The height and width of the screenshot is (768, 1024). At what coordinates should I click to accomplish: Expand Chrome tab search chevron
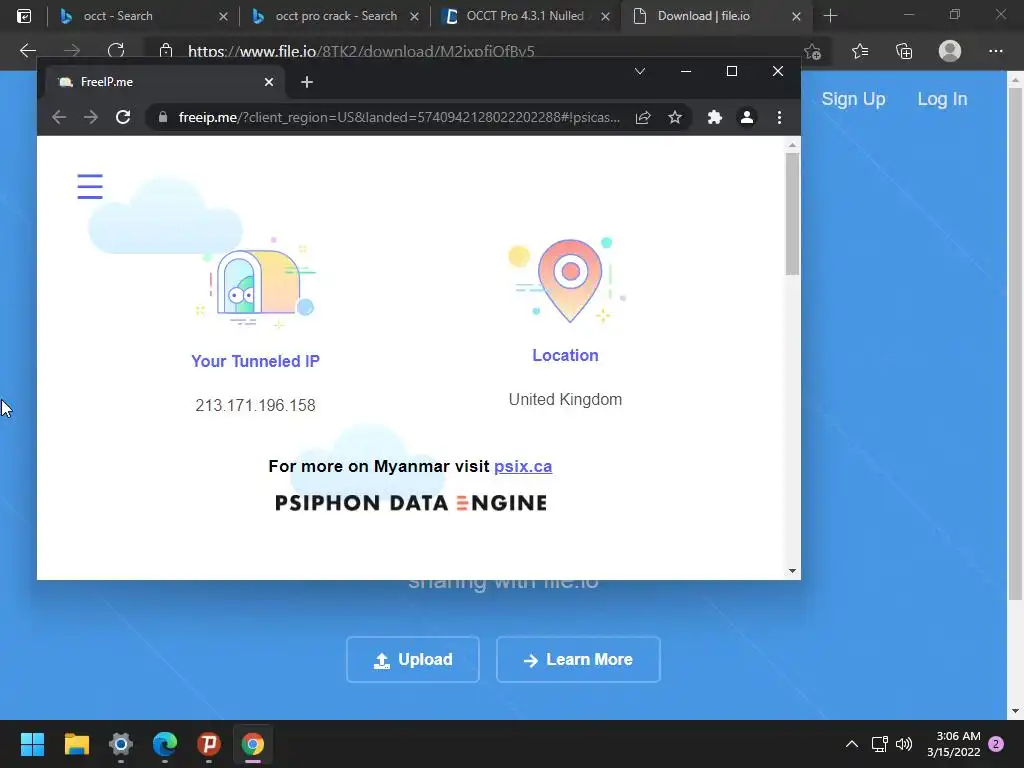click(640, 71)
